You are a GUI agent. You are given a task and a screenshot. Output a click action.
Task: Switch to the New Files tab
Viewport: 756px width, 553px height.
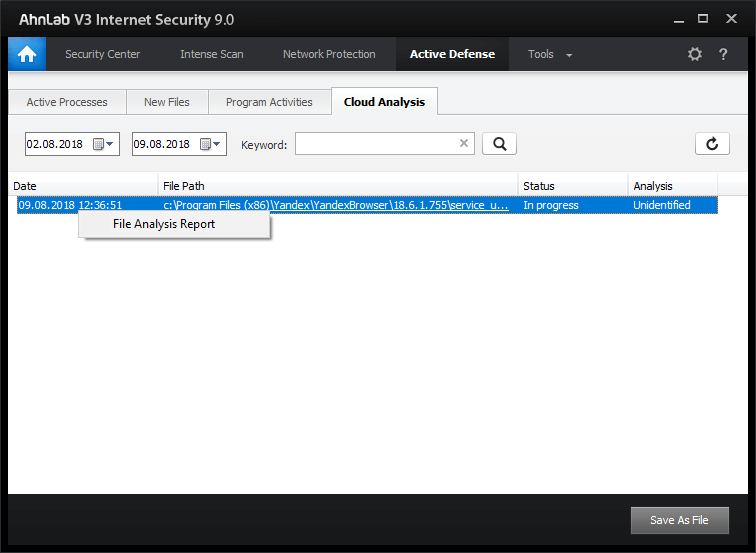pyautogui.click(x=167, y=102)
